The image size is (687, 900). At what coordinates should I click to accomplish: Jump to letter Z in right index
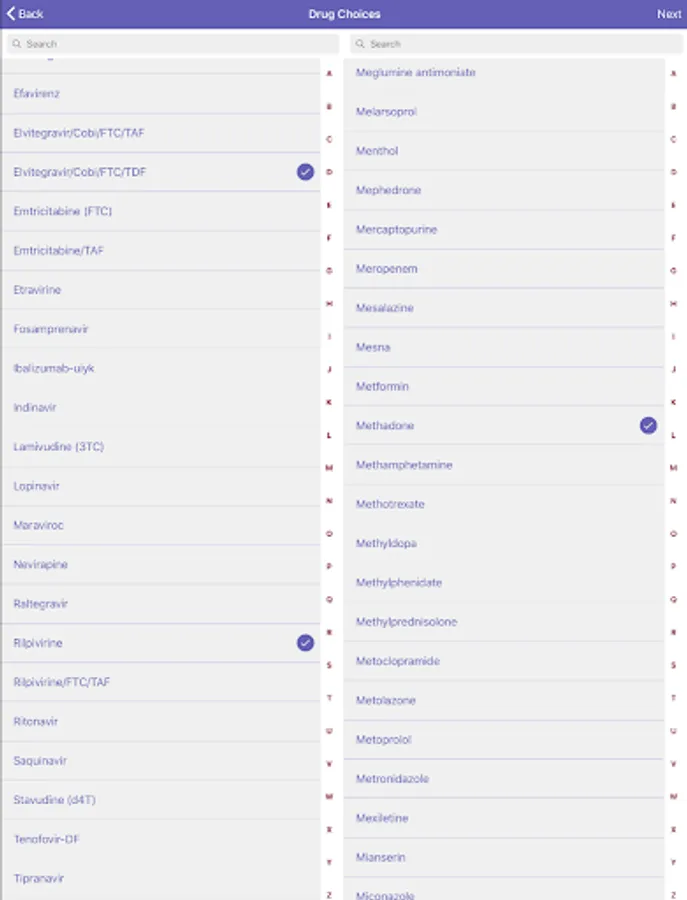tap(673, 894)
